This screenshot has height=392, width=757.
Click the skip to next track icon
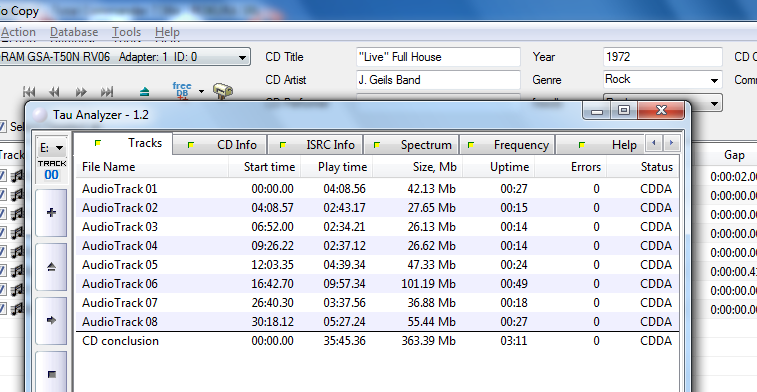[x=107, y=91]
